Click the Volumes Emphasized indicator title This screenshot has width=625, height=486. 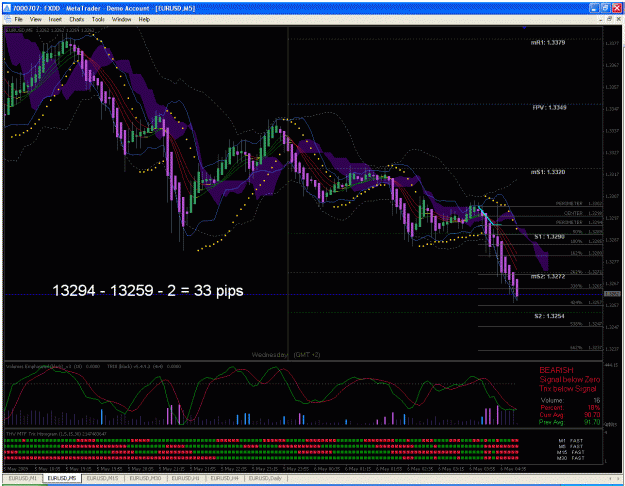point(53,366)
